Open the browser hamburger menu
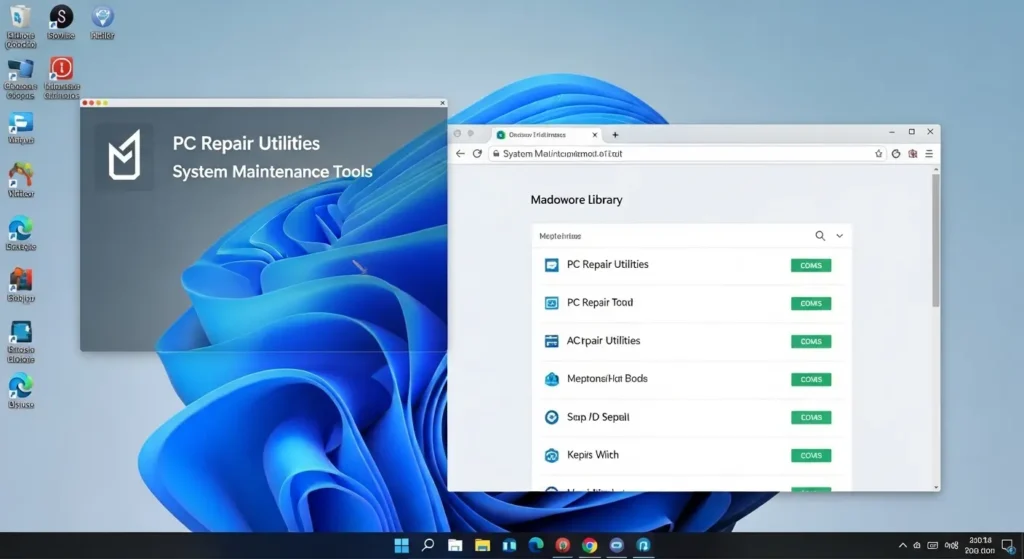Screen dimensions: 1024x559 point(929,153)
